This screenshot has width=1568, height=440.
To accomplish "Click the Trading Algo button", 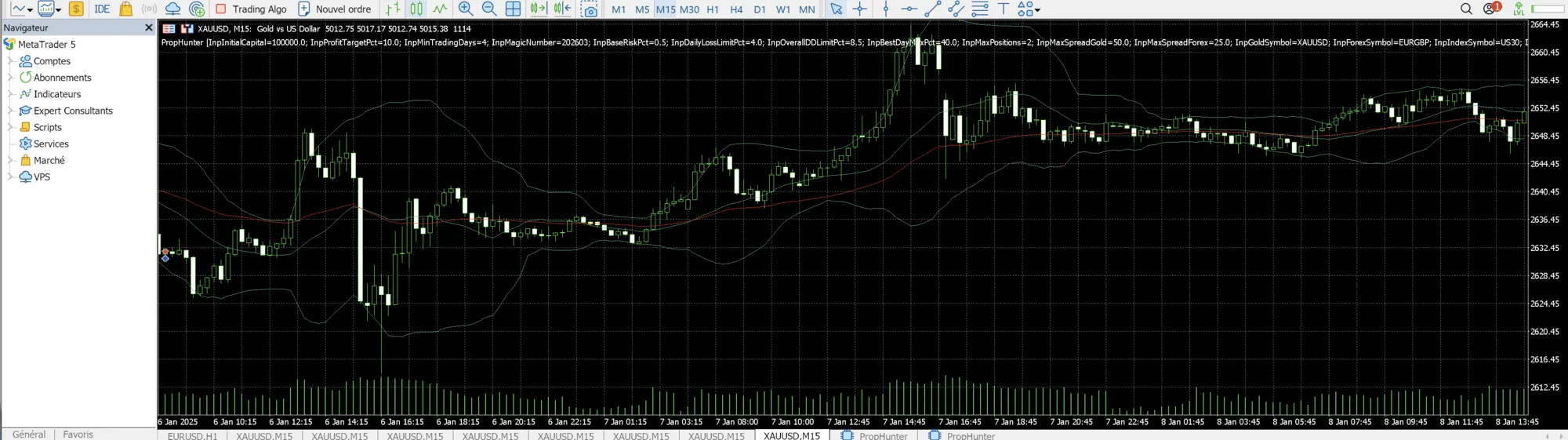I will click(x=251, y=9).
